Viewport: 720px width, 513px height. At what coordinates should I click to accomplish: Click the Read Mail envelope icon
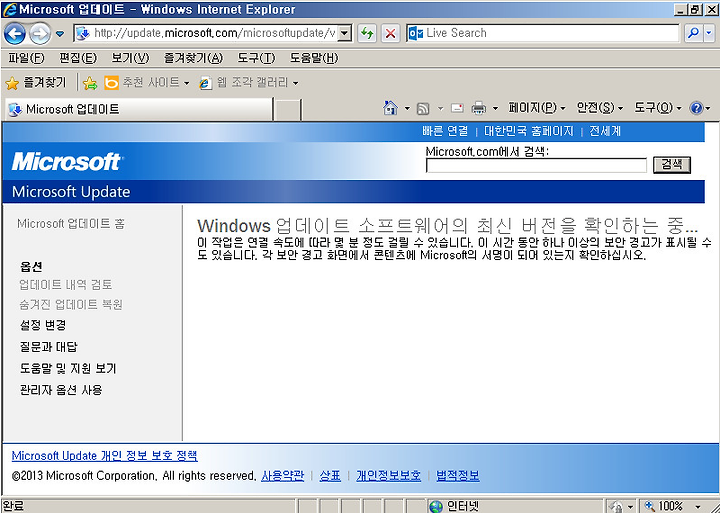click(x=457, y=108)
